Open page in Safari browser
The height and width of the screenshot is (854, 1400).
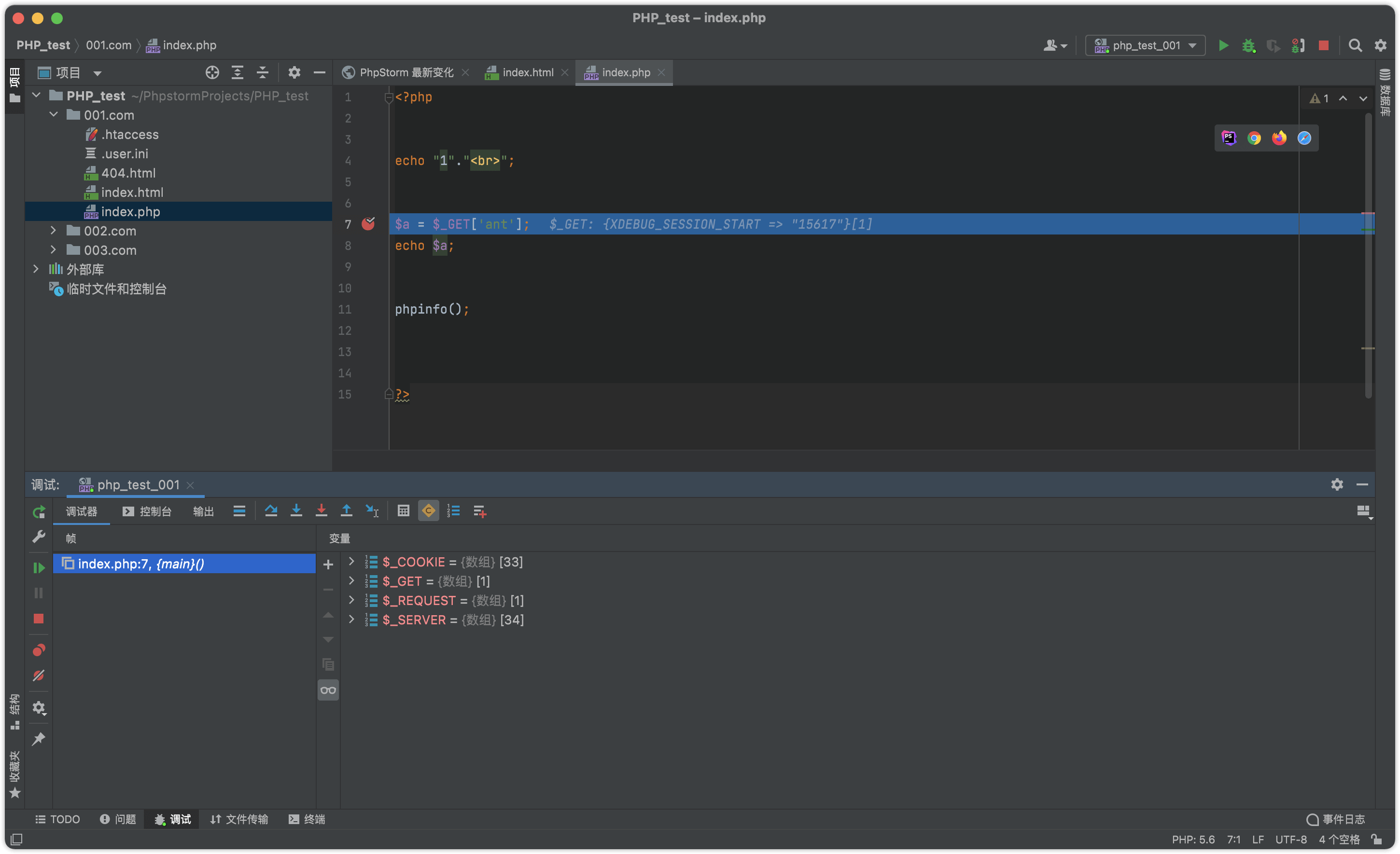1304,138
